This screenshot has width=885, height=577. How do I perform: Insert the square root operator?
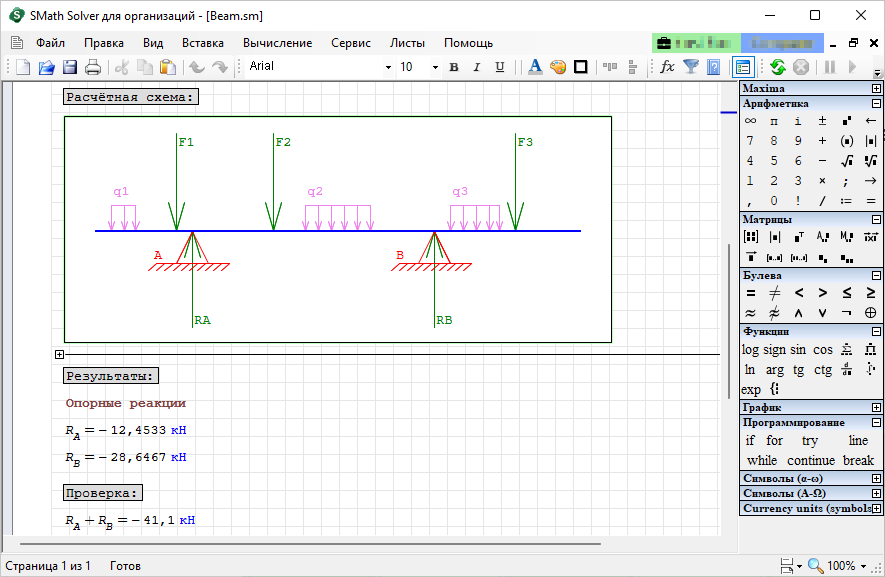tap(847, 161)
